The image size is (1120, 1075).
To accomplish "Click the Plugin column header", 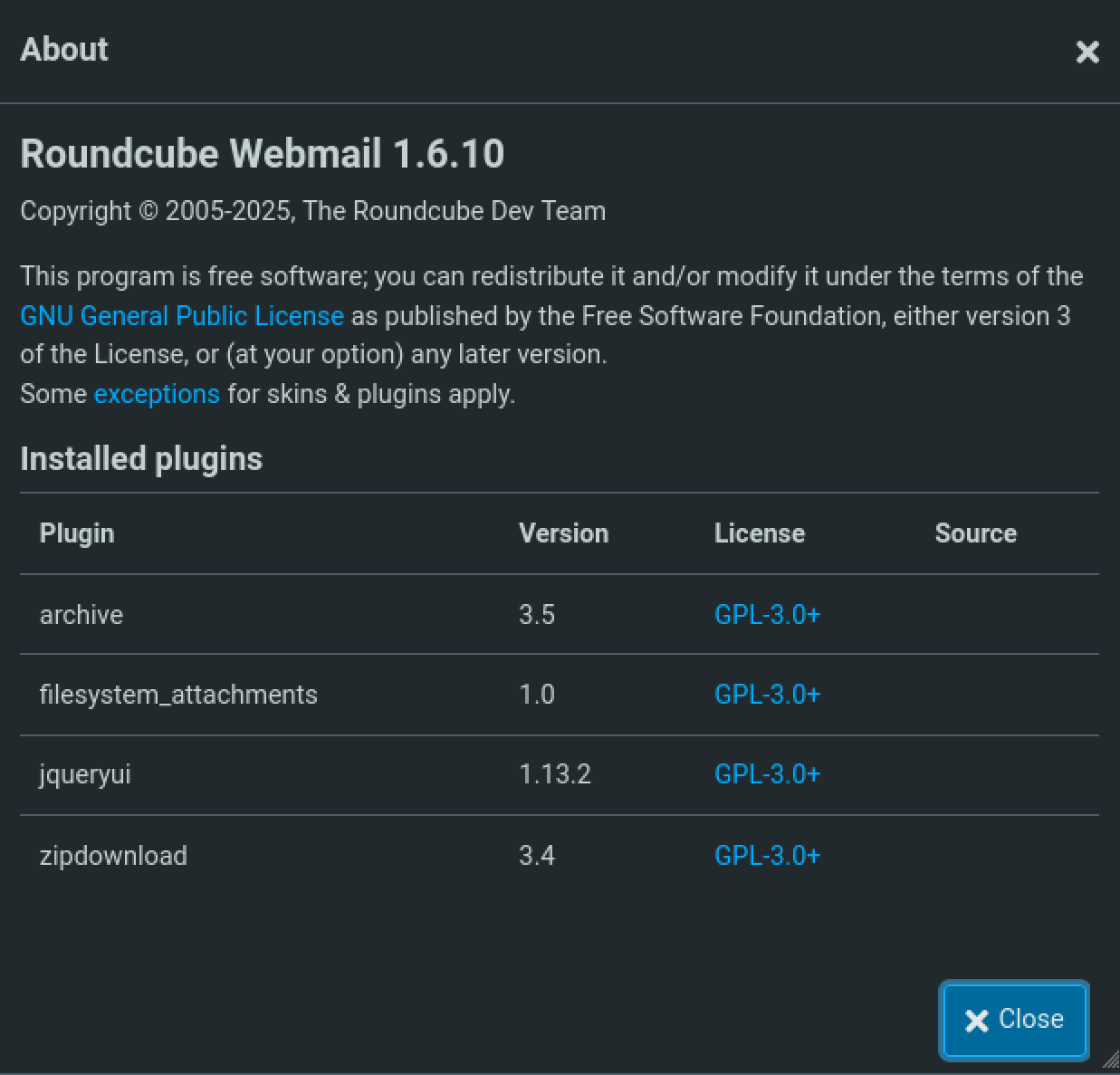I will pos(77,533).
